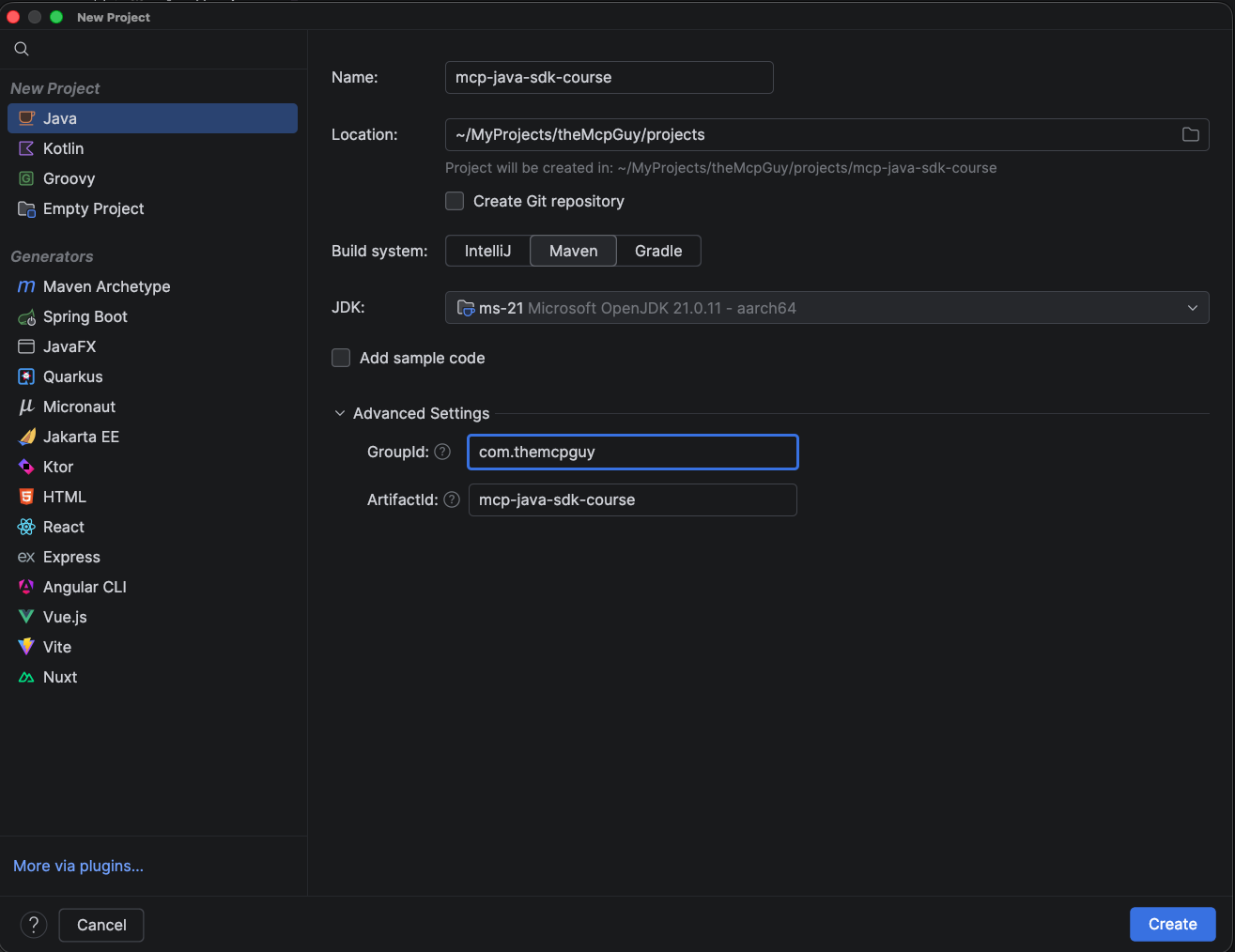
Task: Click the Vite logo icon
Action: tap(26, 647)
